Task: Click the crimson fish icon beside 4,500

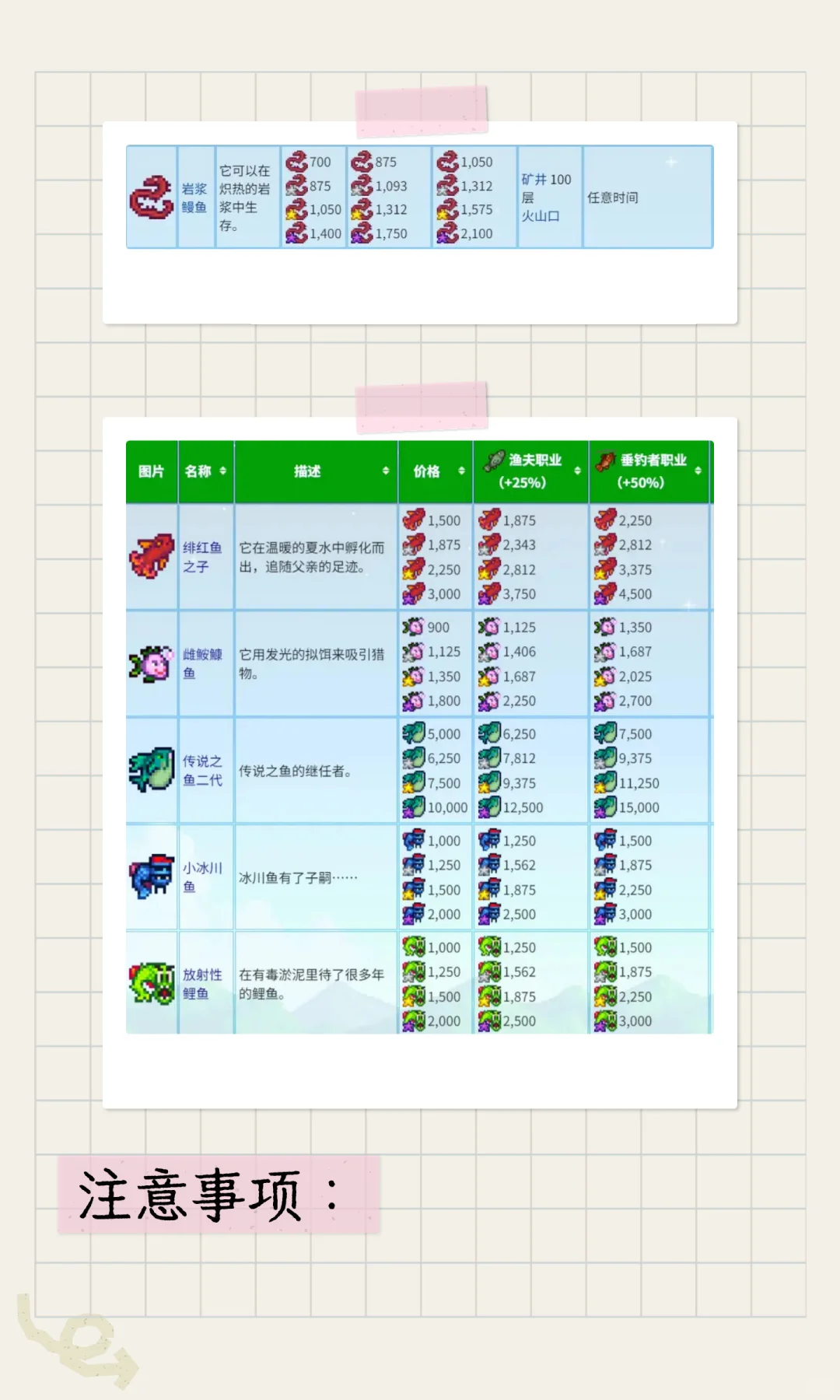Action: click(605, 593)
